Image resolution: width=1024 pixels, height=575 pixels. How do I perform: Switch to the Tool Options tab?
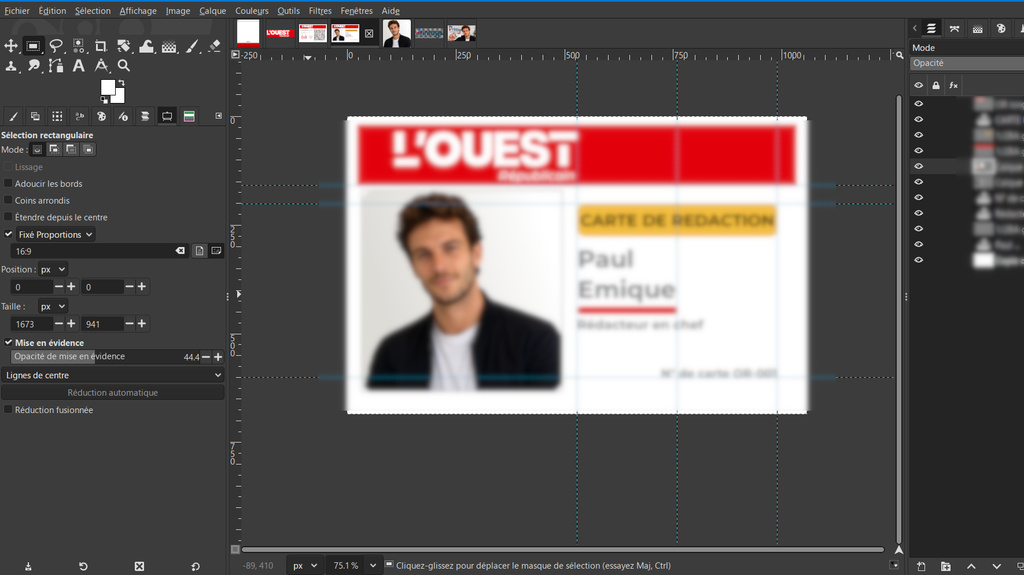167,116
